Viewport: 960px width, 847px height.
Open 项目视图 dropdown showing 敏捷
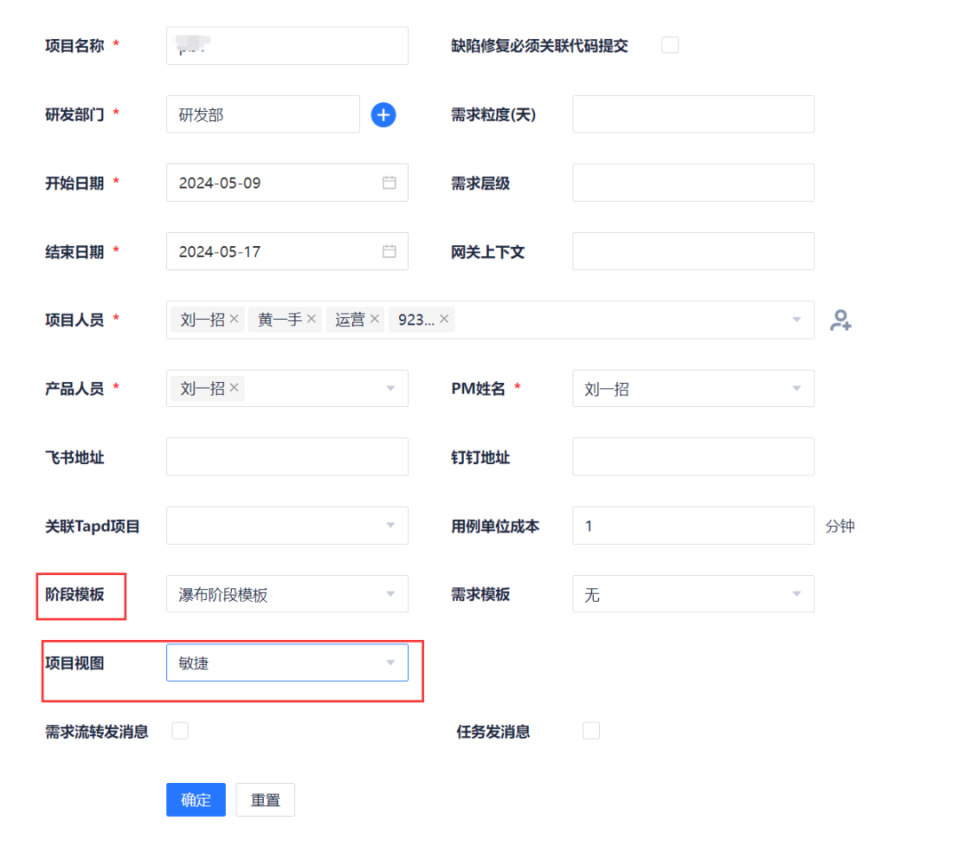coord(287,663)
